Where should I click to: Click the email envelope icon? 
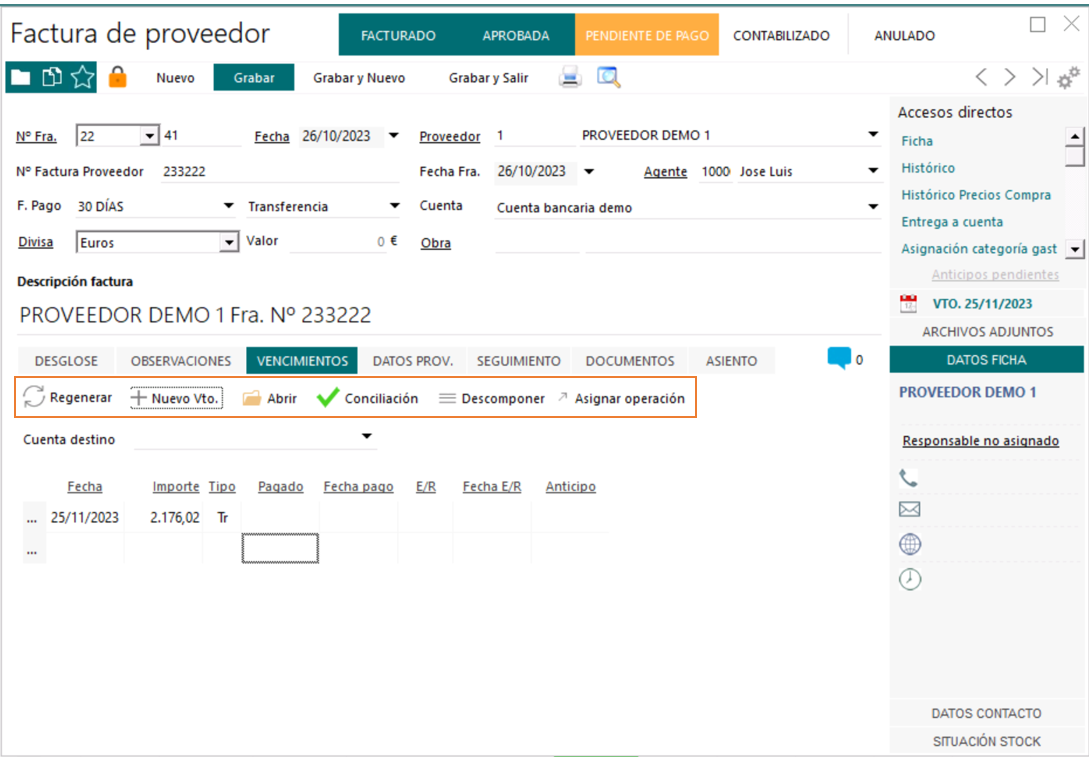coord(909,509)
